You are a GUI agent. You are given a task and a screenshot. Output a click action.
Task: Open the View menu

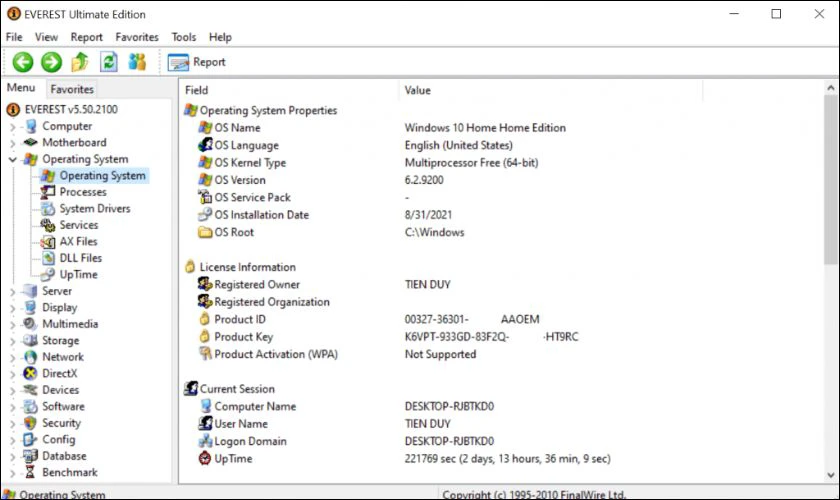point(46,37)
